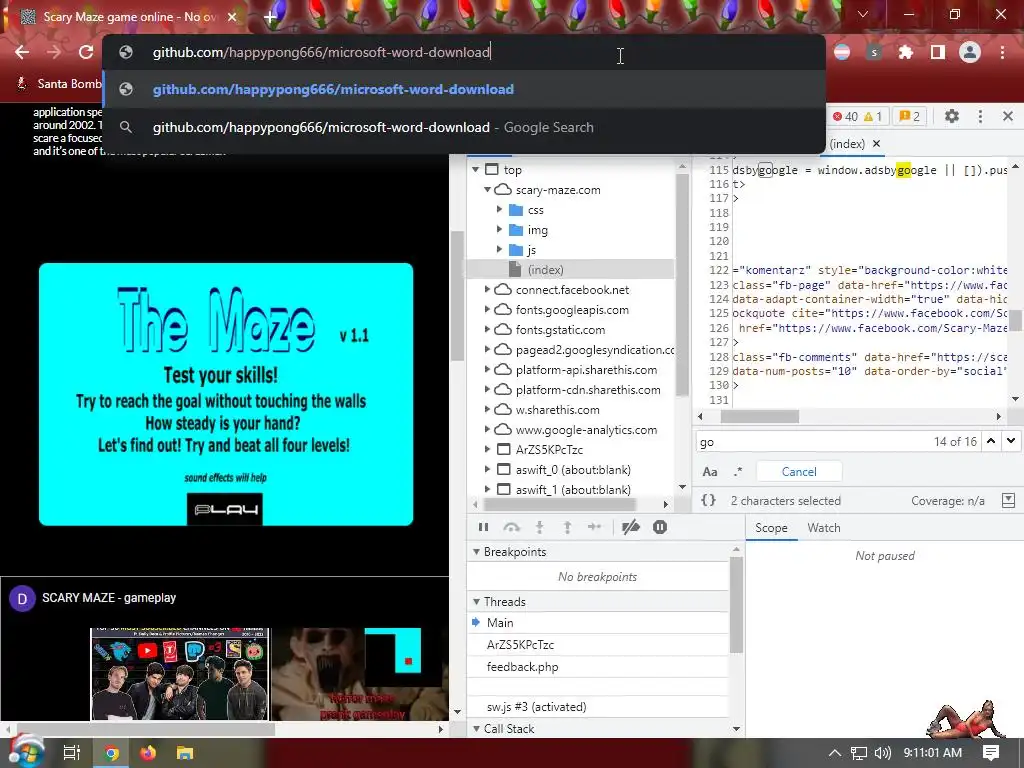This screenshot has height=768, width=1024.
Task: Select the Main thread
Action: click(x=500, y=623)
